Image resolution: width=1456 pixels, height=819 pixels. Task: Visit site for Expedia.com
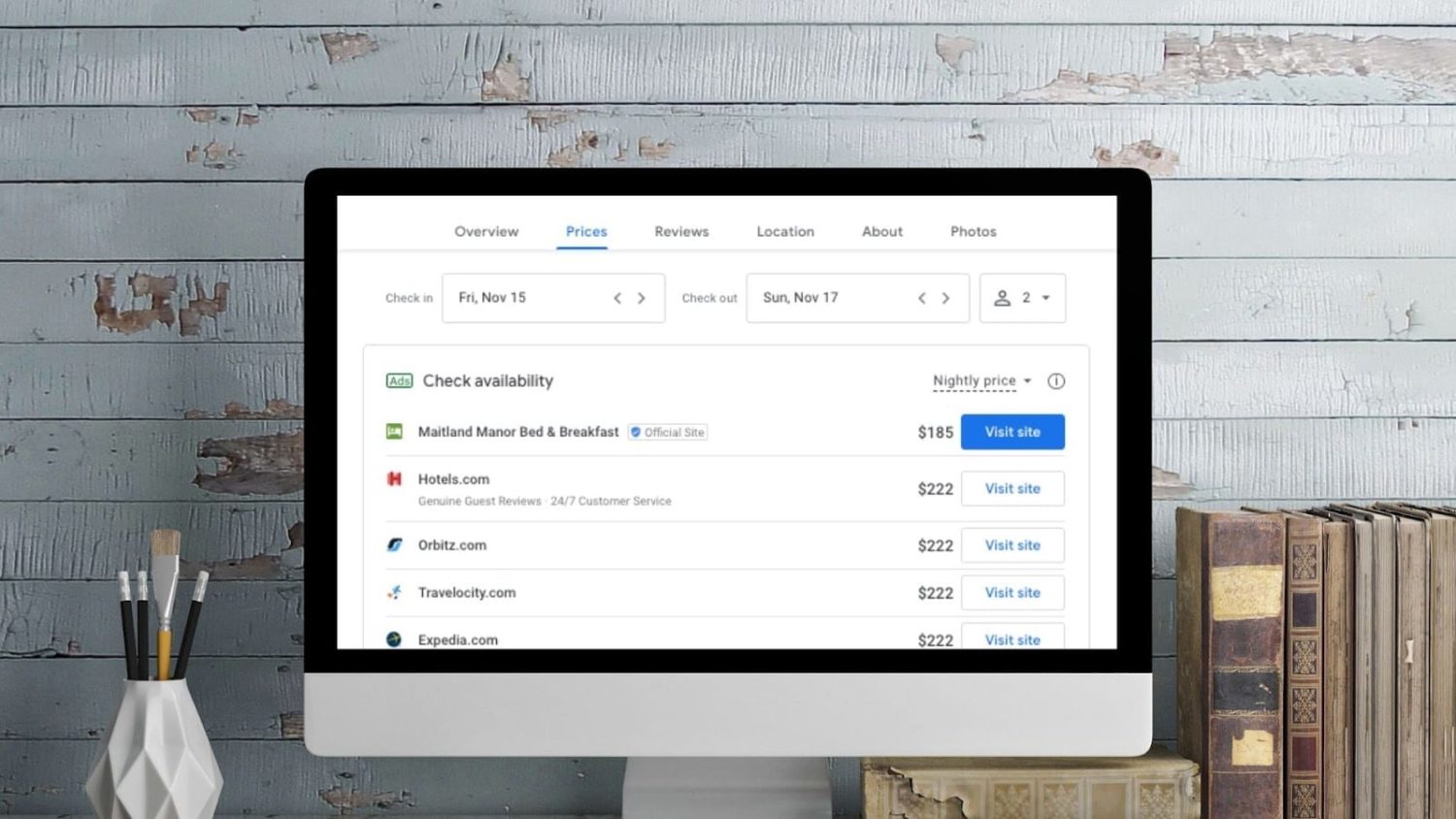tap(1012, 637)
